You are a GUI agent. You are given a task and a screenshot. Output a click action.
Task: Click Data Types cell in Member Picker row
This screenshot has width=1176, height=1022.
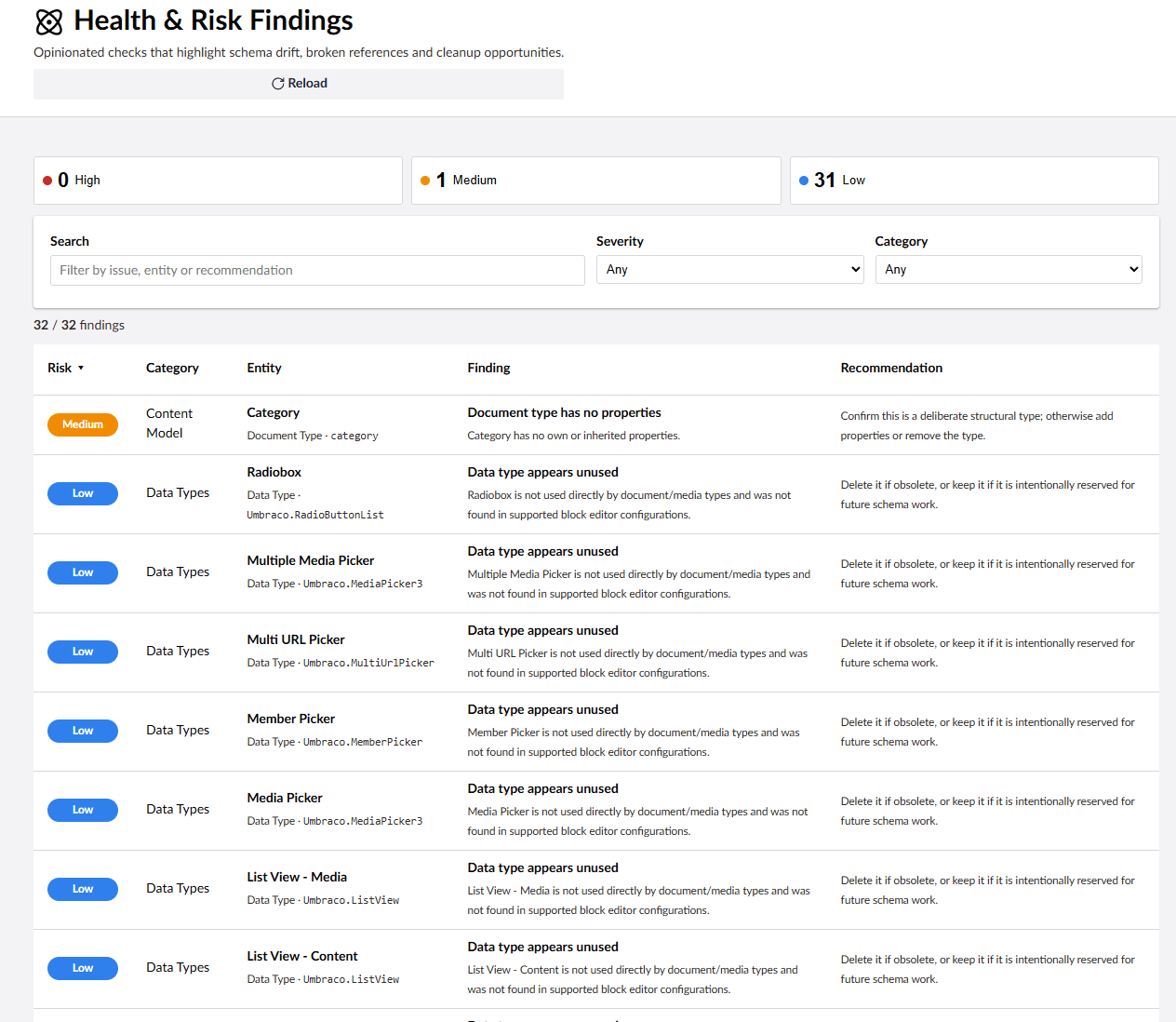178,731
